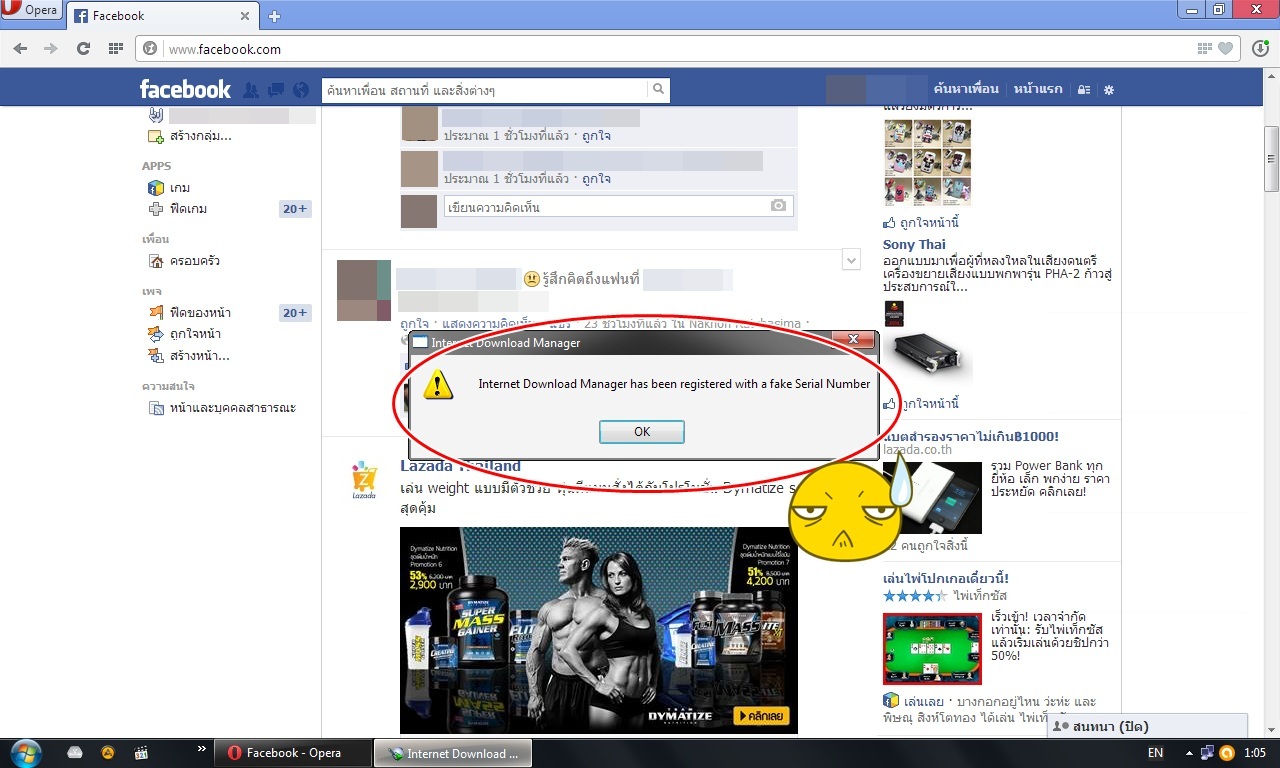Show more quick launch chevron
This screenshot has width=1280, height=768.
click(x=202, y=748)
